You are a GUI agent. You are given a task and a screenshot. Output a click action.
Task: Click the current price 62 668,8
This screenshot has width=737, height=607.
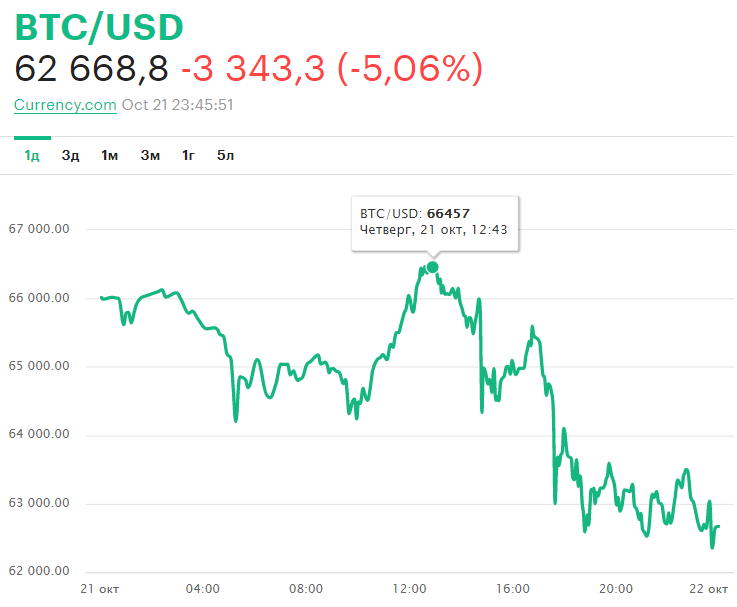tap(91, 69)
